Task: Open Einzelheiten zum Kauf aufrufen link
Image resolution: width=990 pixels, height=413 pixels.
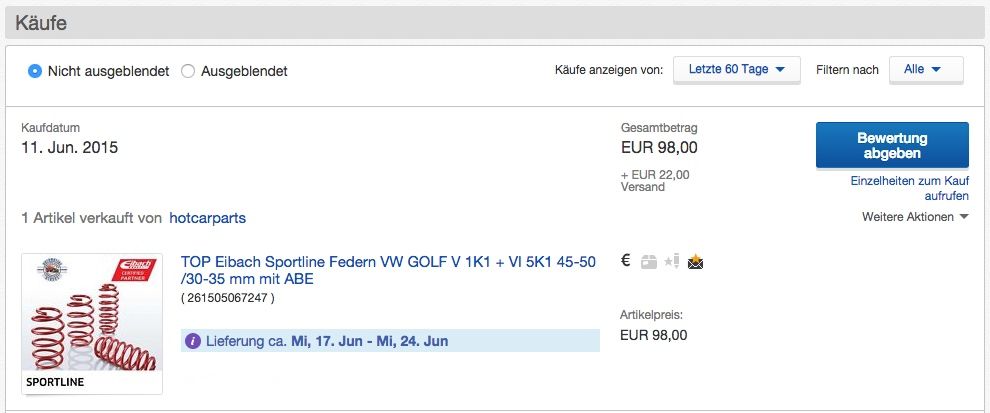Action: click(910, 188)
